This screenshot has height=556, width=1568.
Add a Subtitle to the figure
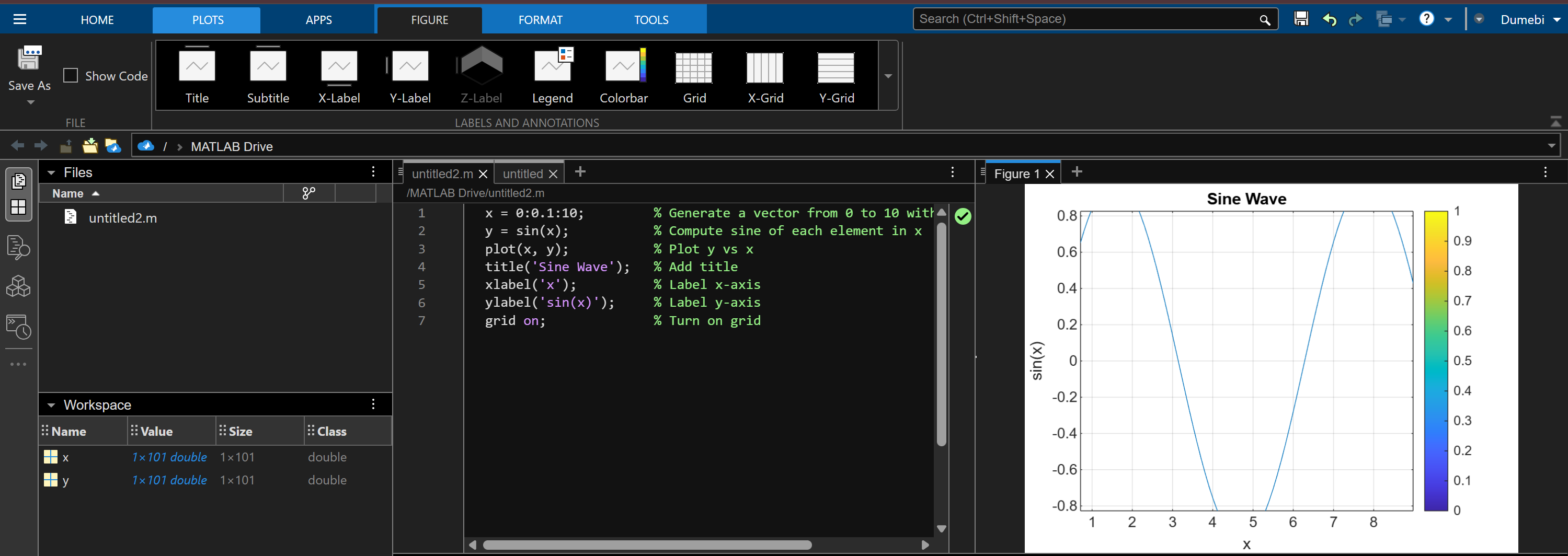pyautogui.click(x=268, y=75)
